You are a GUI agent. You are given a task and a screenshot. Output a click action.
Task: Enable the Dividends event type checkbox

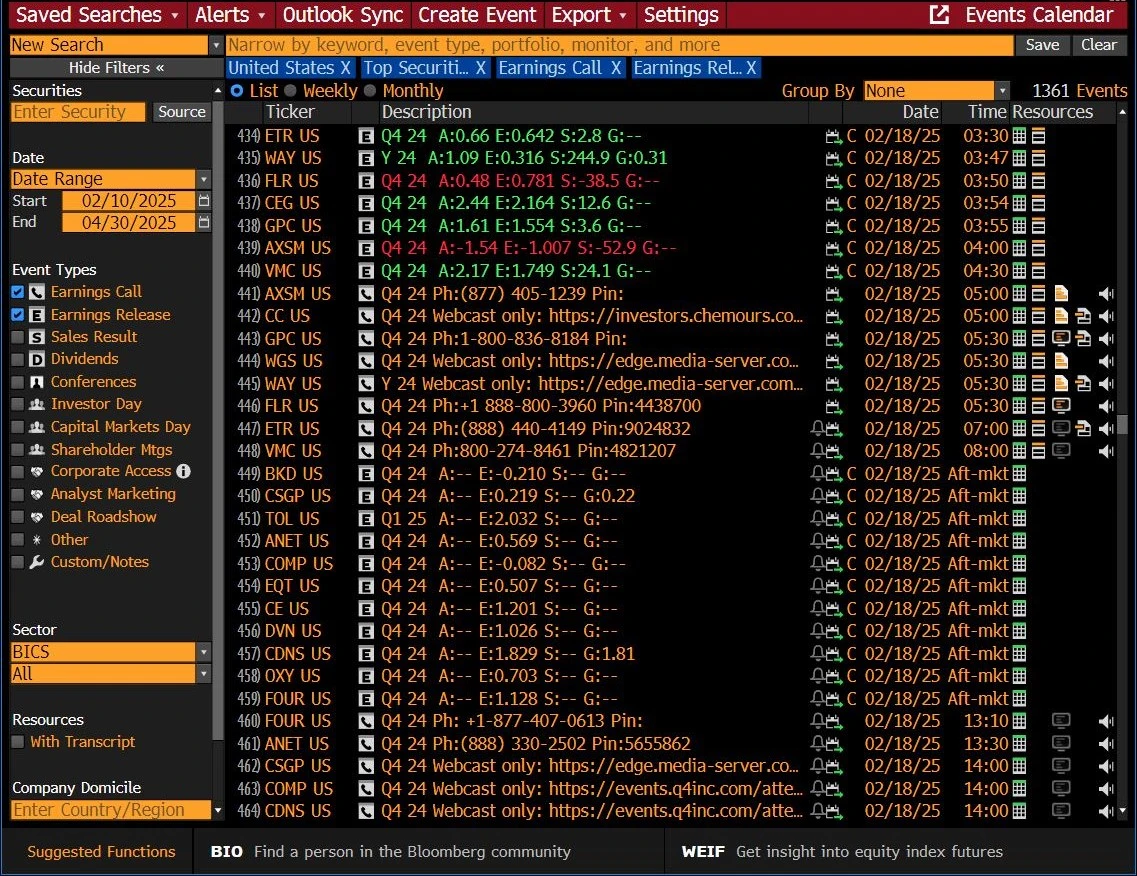click(18, 360)
